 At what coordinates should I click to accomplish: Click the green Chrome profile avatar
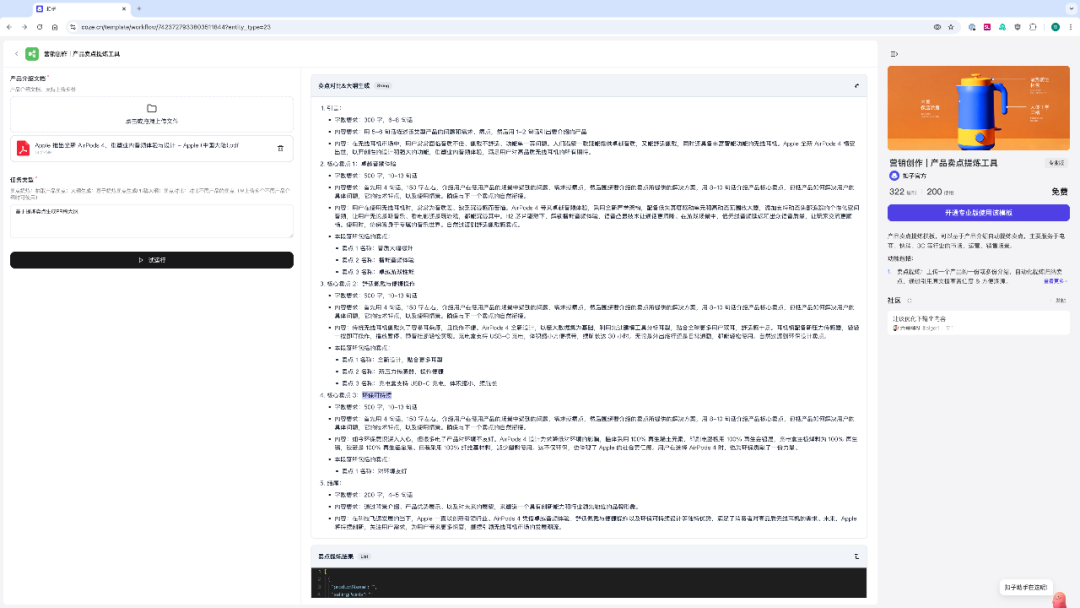coord(1055,27)
